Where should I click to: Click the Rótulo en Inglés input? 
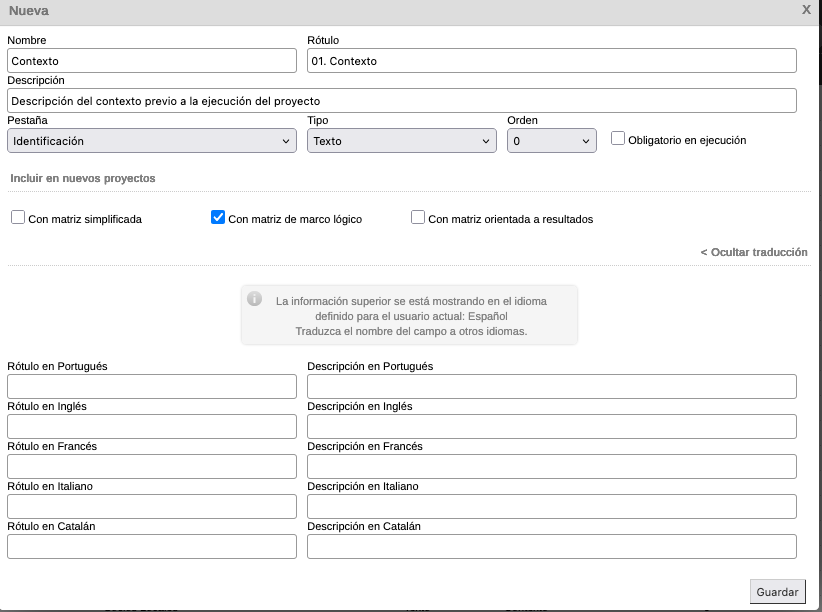point(152,427)
